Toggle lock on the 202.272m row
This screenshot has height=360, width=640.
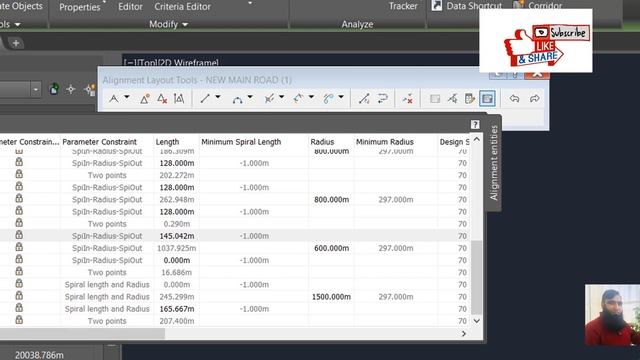click(19, 174)
